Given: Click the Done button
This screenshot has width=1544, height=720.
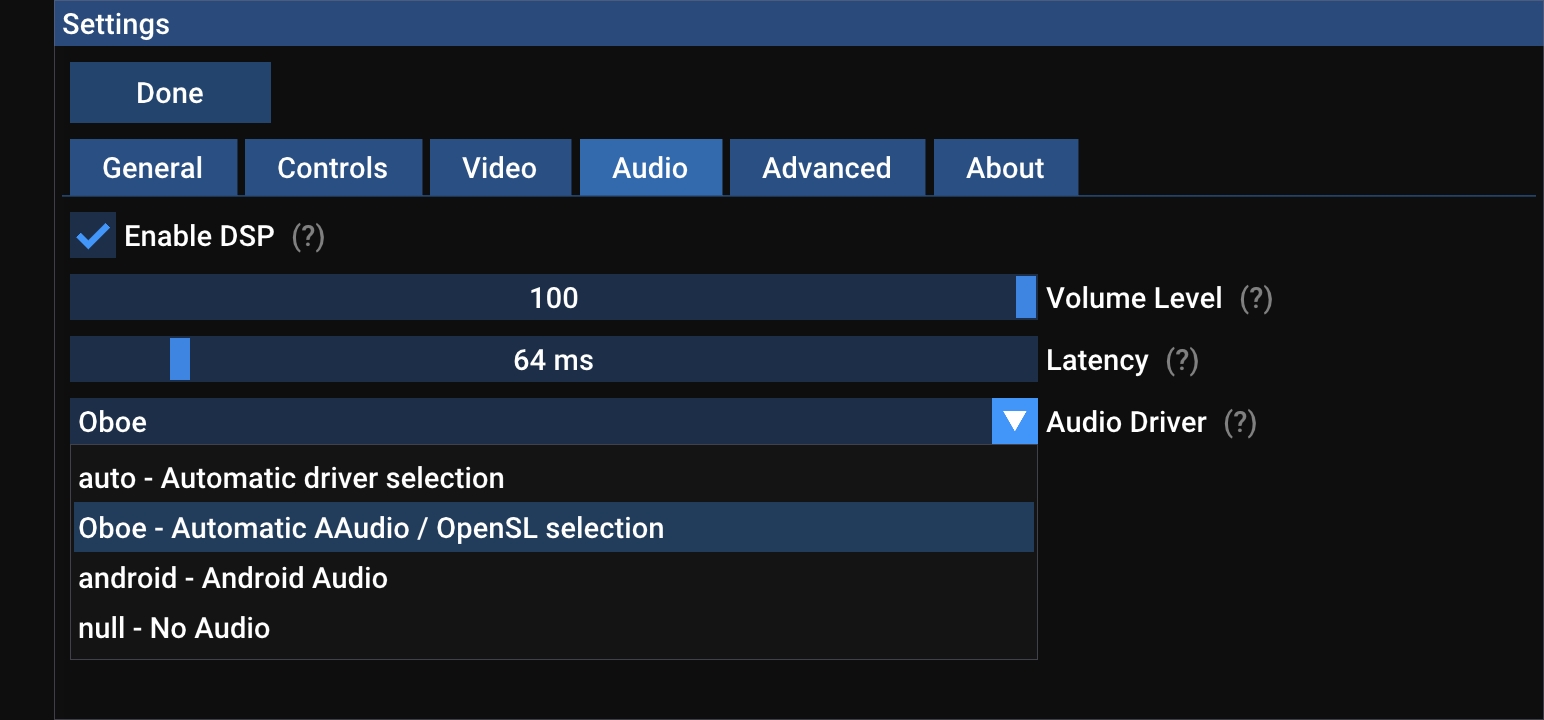Looking at the screenshot, I should 170,93.
